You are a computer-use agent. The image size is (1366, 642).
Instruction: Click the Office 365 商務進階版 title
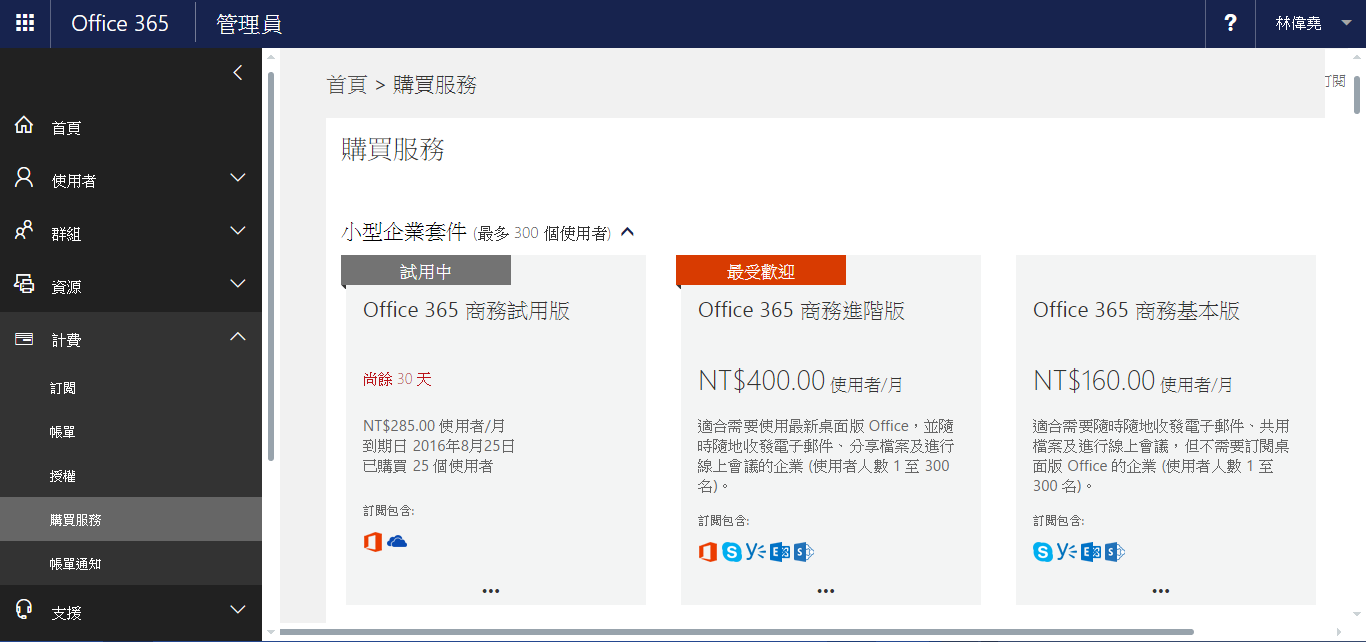[x=801, y=311]
